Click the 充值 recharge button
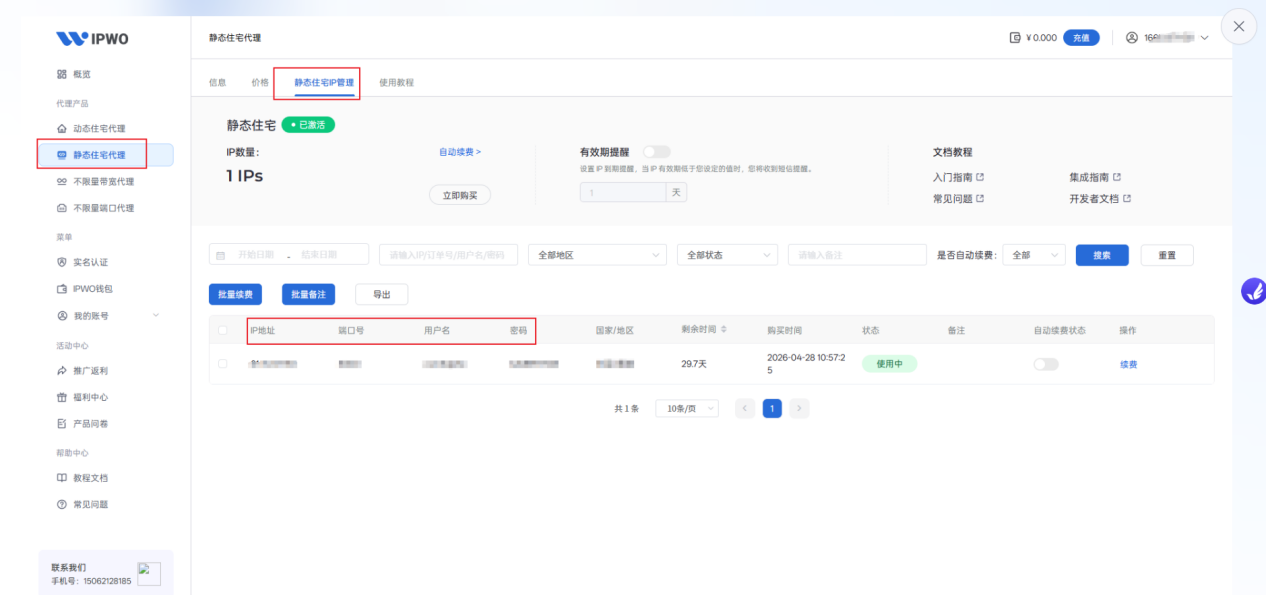Screen dimensions: 1266x595 tap(1081, 38)
